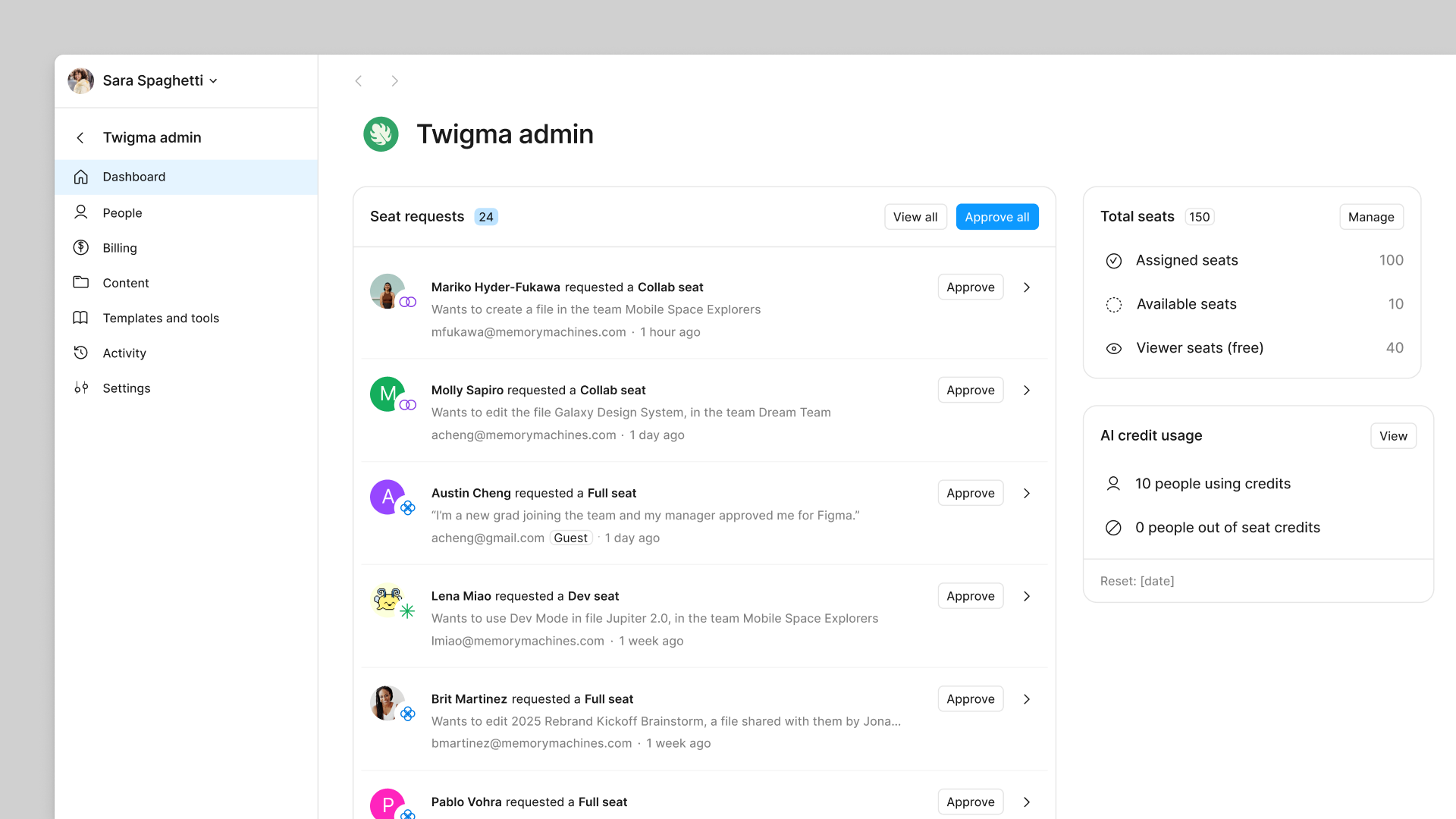Approve Mariko Hyder-Fukawa's Collab seat request

pos(971,287)
